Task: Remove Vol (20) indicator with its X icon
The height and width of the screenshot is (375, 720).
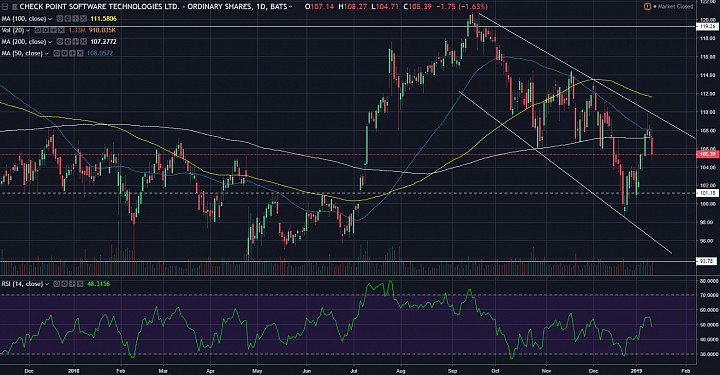Action: pos(61,30)
